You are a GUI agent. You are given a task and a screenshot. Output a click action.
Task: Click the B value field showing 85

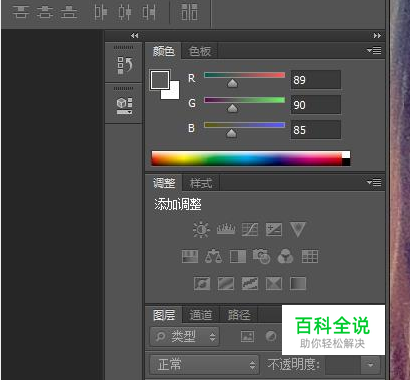(x=316, y=130)
